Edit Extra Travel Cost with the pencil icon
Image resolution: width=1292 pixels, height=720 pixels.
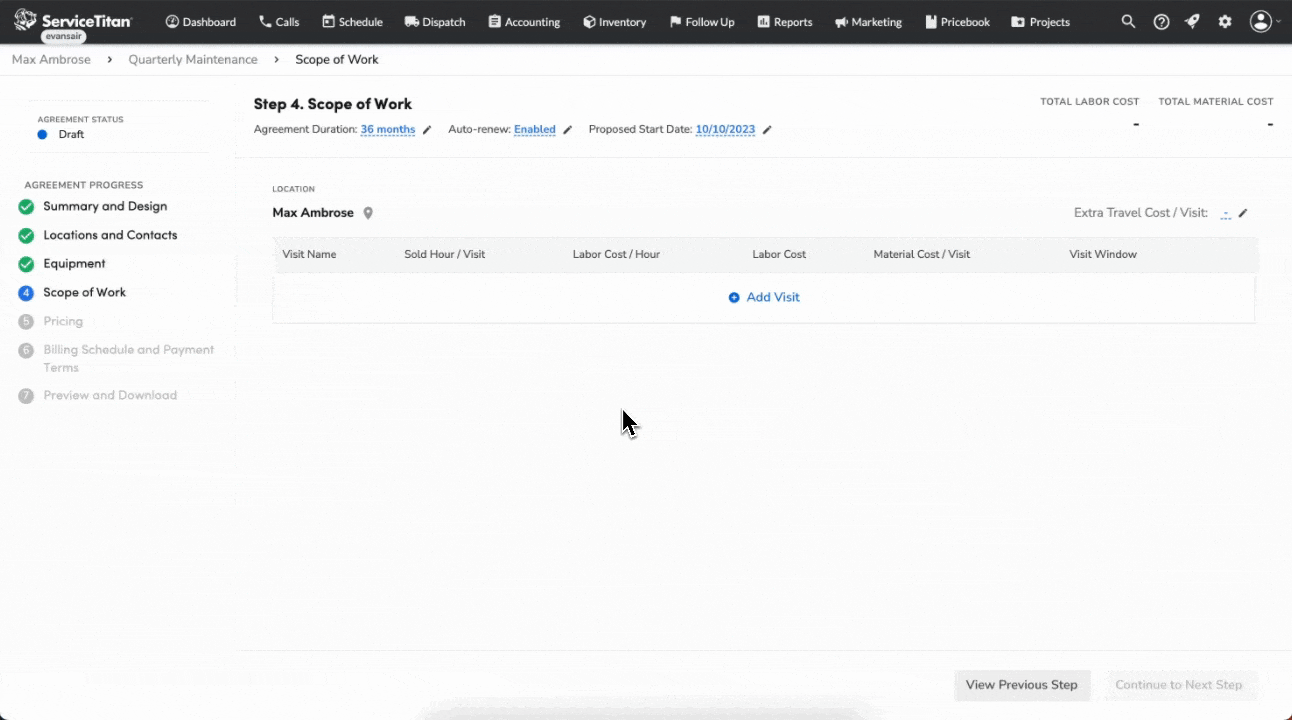pos(1243,213)
